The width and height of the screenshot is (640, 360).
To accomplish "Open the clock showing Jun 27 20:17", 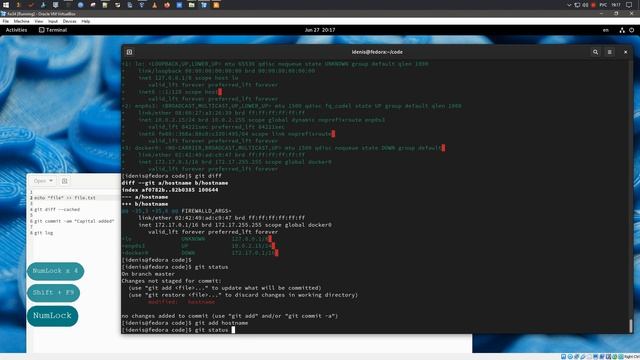I will [x=320, y=30].
